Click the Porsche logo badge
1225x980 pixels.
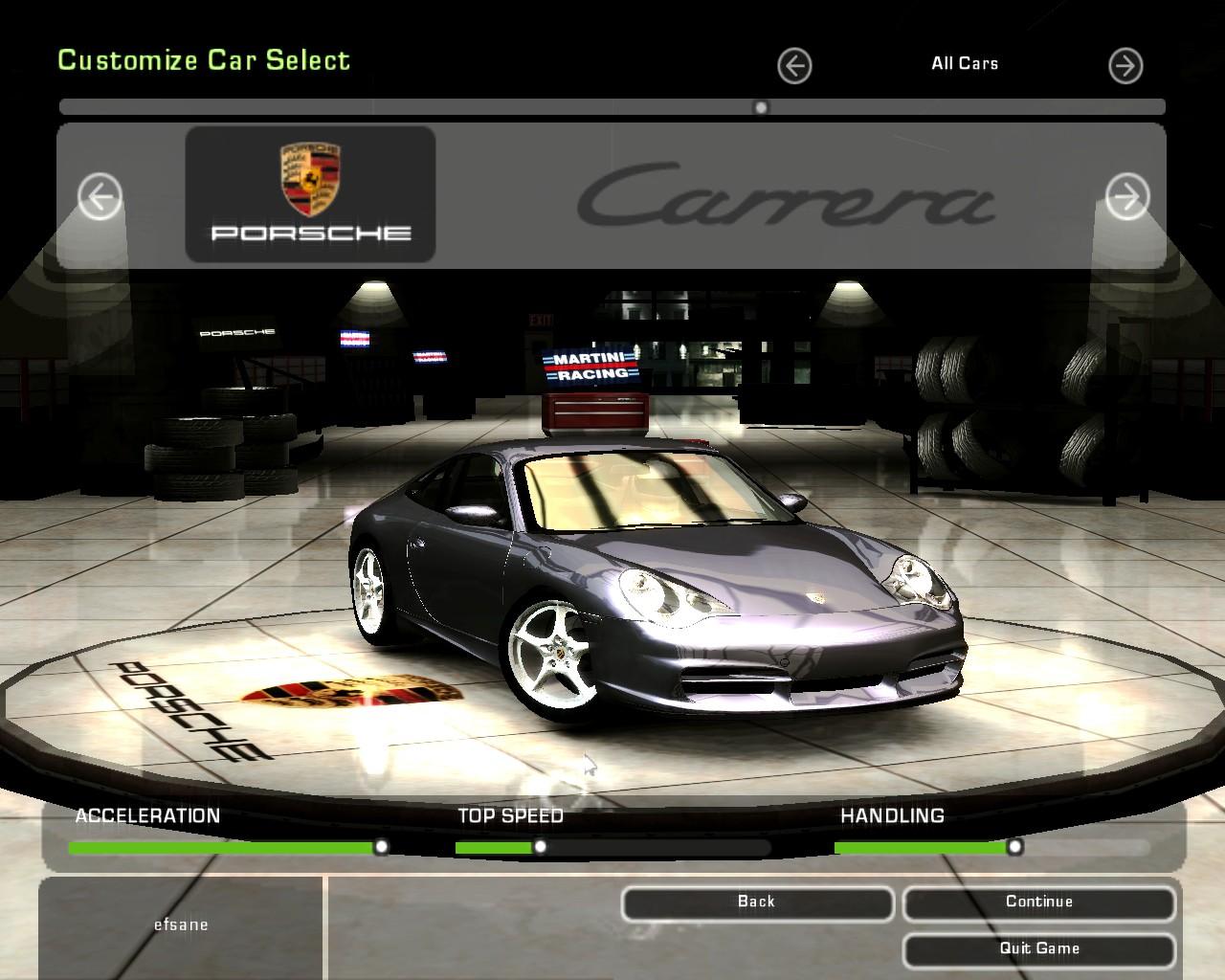coord(310,194)
